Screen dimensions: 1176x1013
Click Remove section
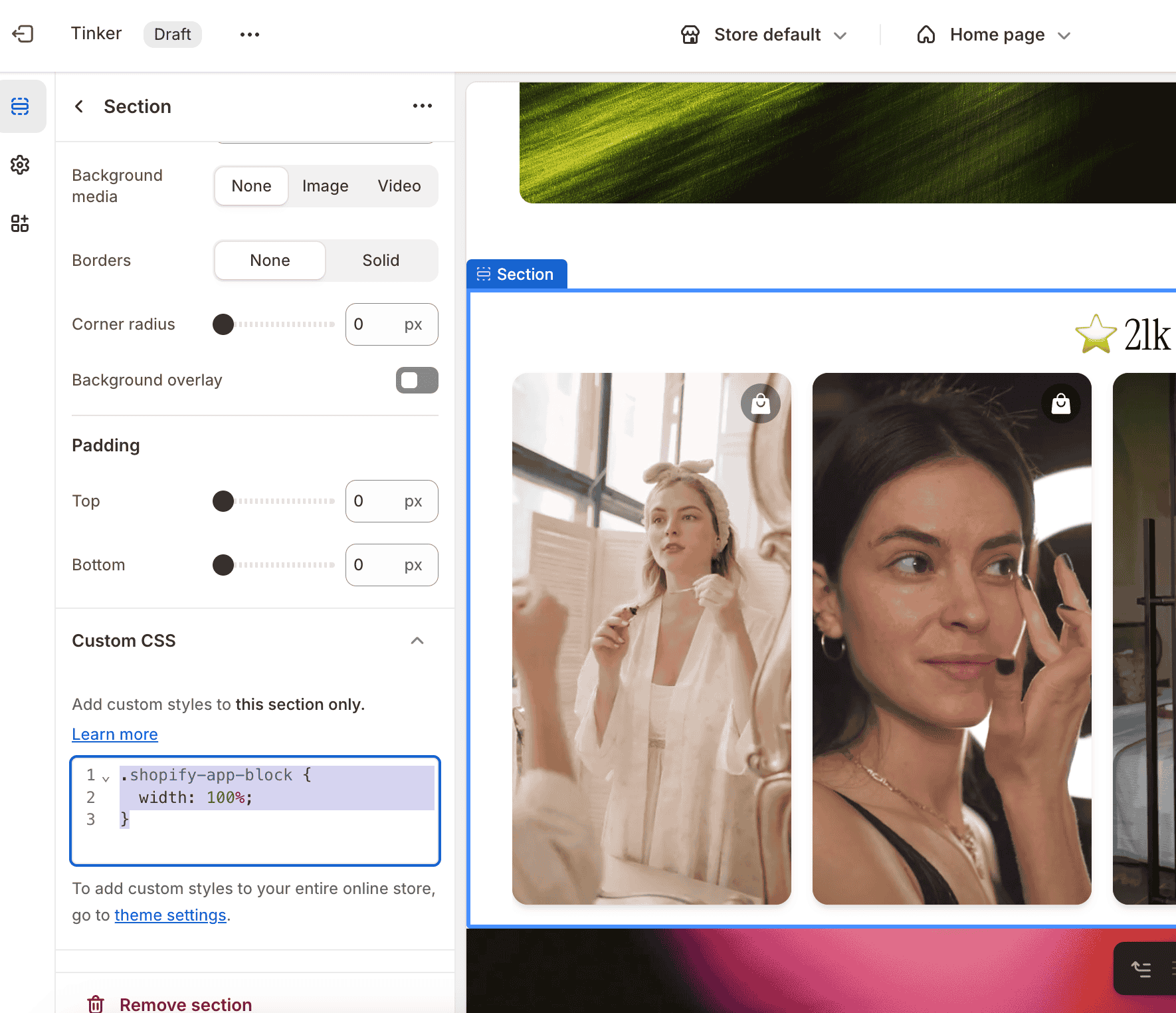pyautogui.click(x=185, y=1004)
